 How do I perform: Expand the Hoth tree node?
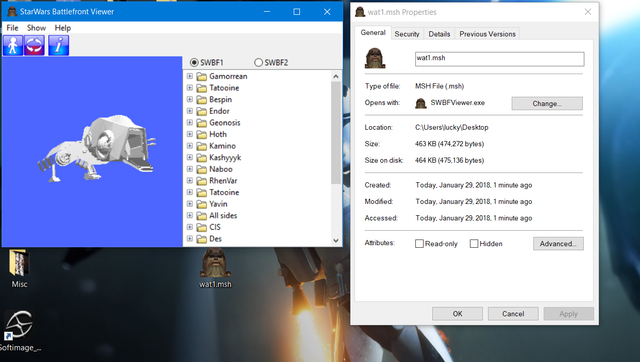click(190, 134)
